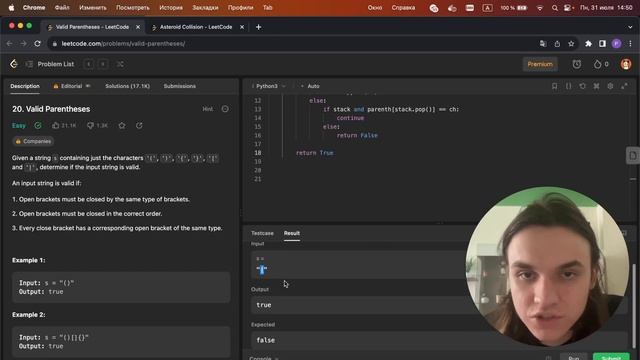Click the format code braces icon

568,86
